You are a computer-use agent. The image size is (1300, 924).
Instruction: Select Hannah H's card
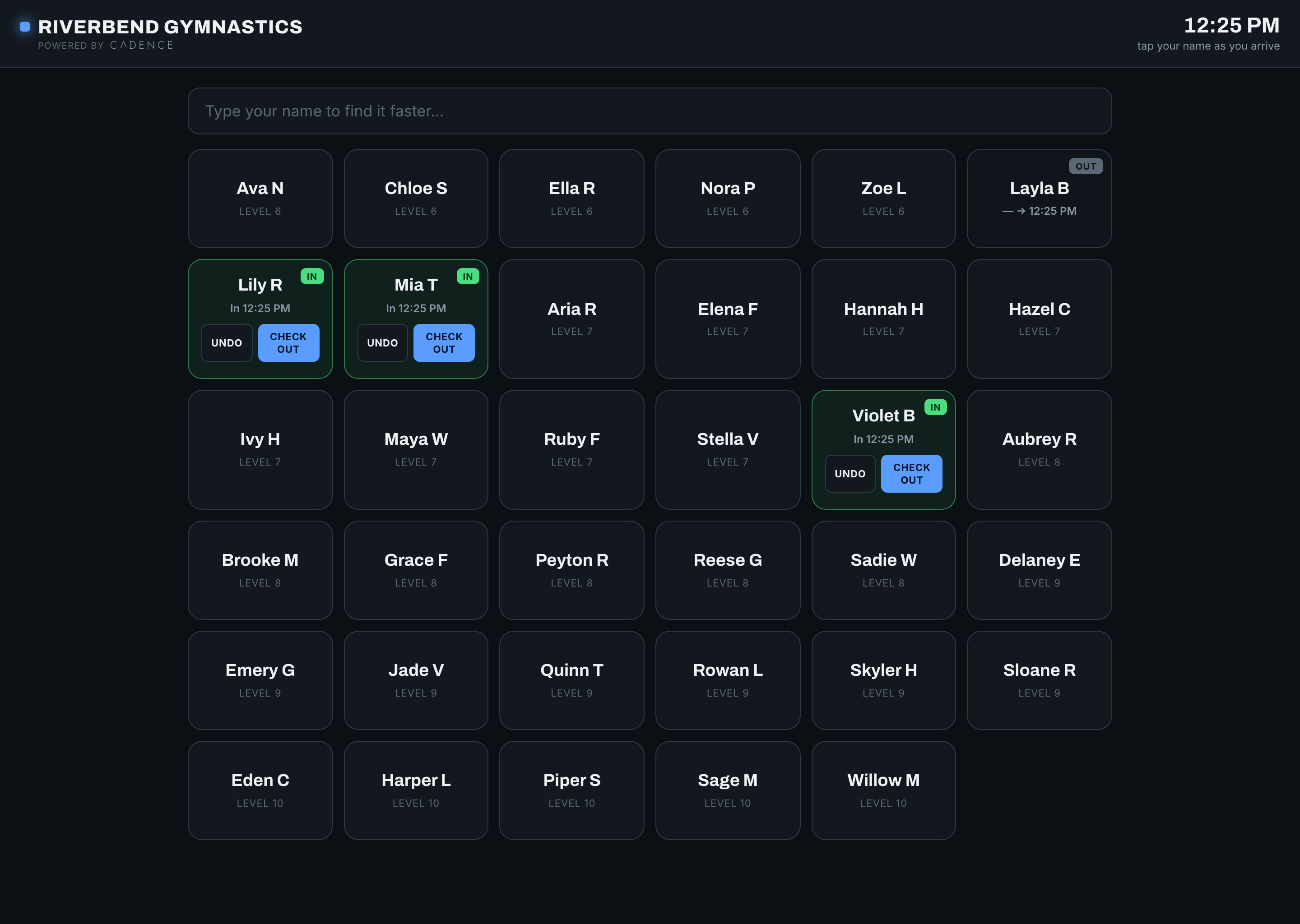[x=883, y=319]
